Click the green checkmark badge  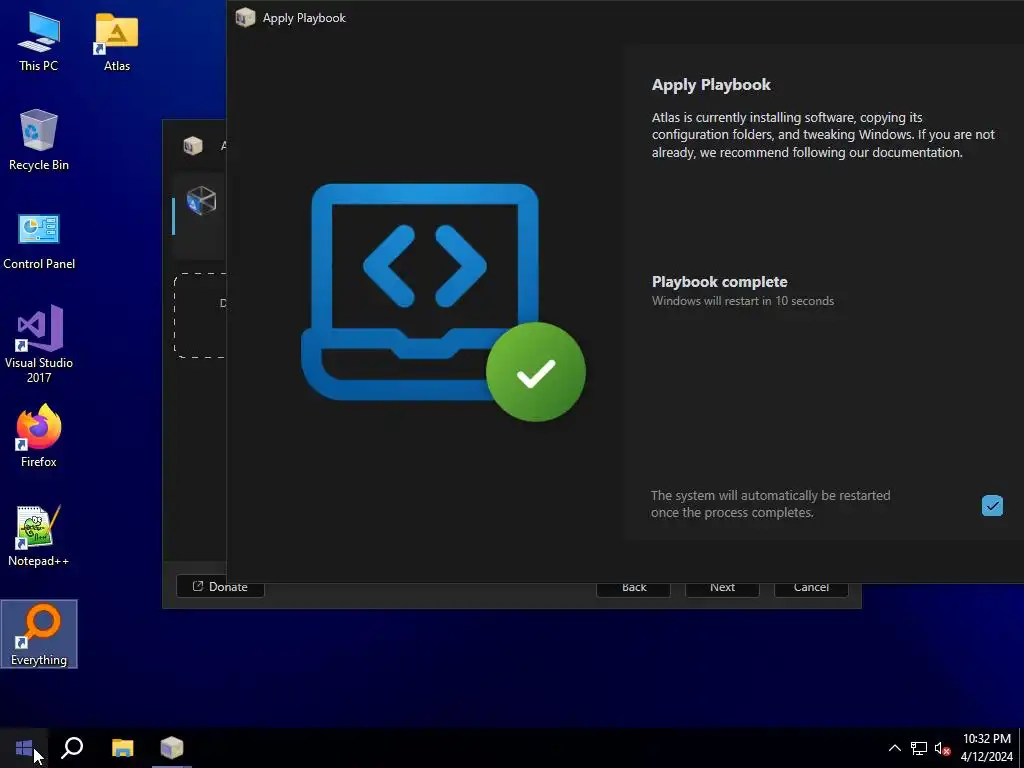click(536, 372)
